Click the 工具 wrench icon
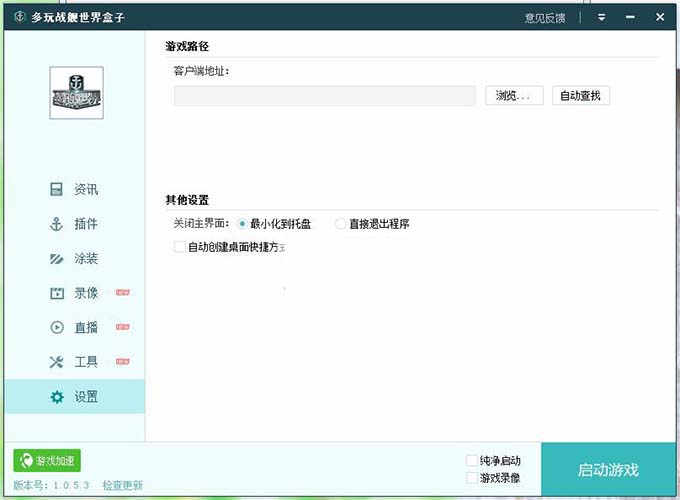Viewport: 680px width, 500px height. click(x=56, y=362)
